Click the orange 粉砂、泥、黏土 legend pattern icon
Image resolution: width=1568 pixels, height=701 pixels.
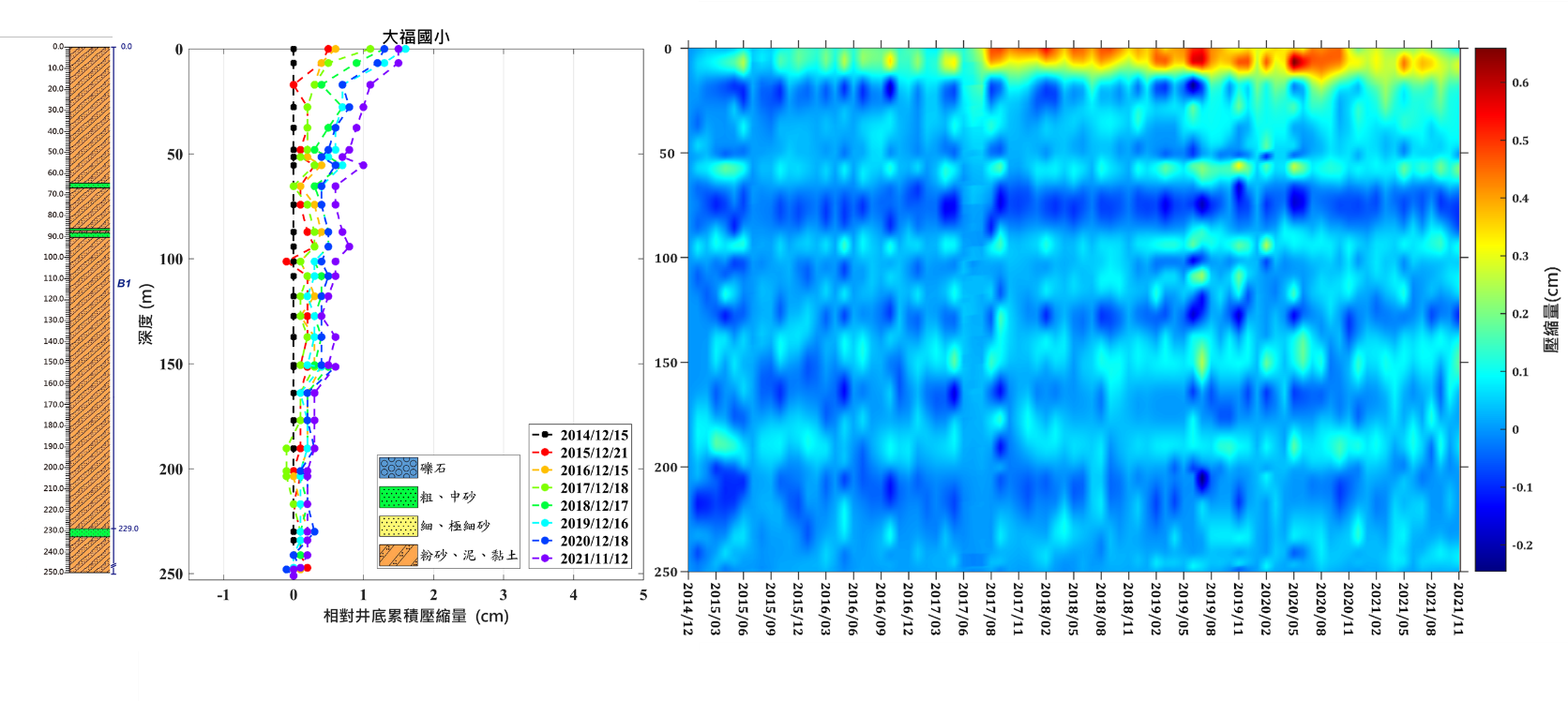tap(399, 555)
